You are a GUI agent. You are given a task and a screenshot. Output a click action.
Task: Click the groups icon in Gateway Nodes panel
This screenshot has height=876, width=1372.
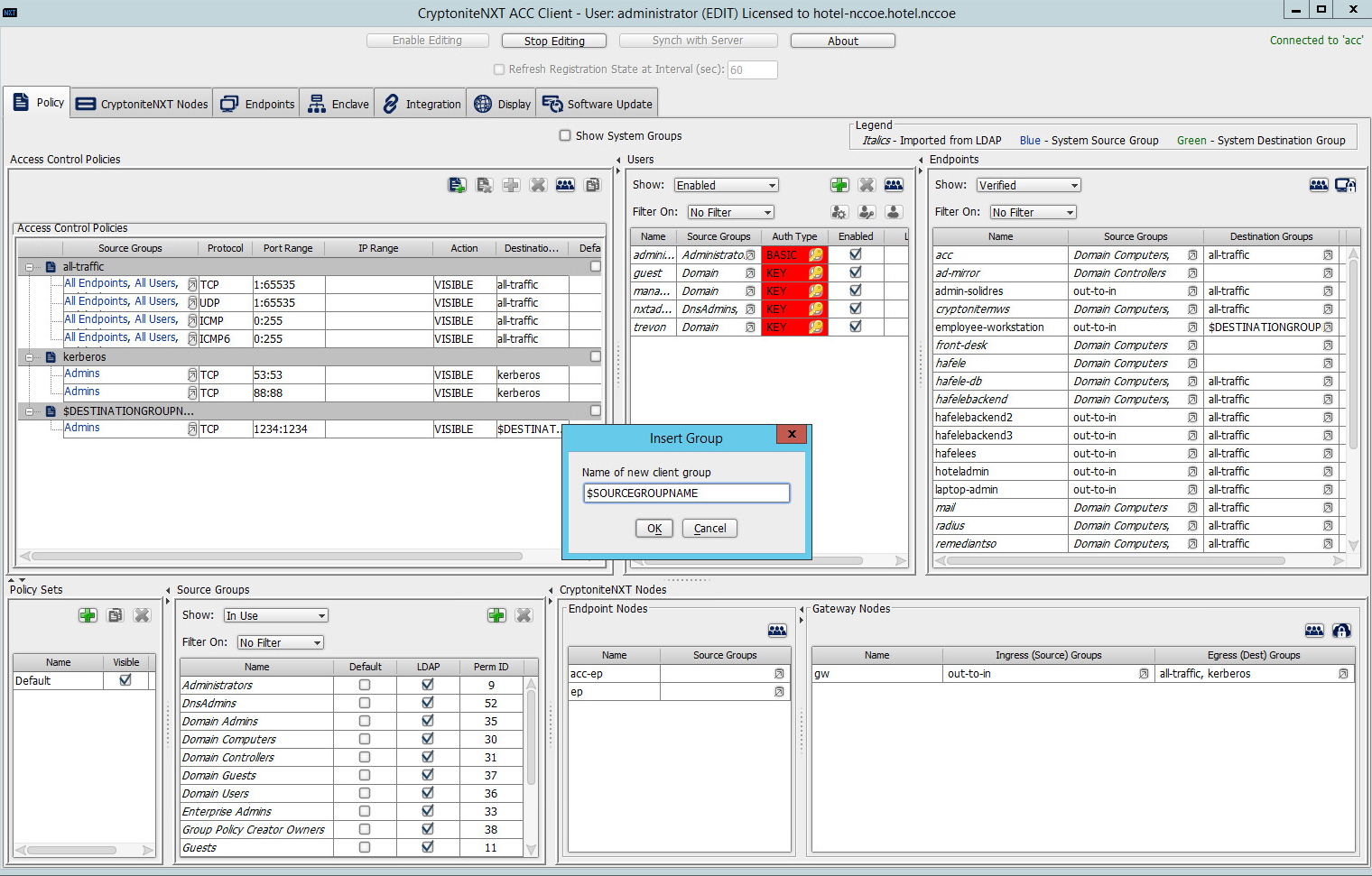point(1314,630)
